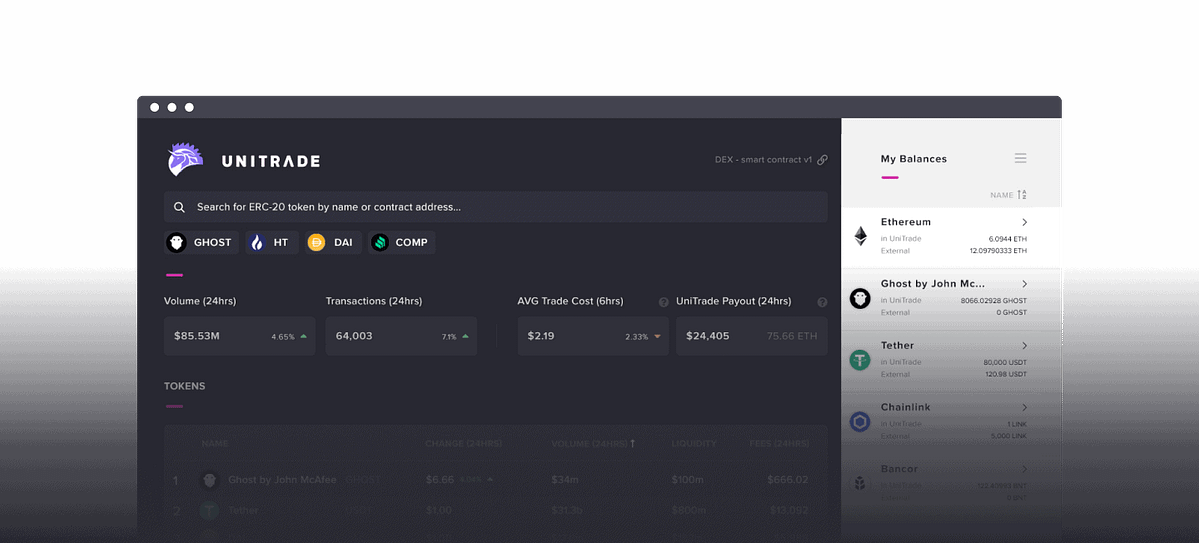Expand the Tether balance chevron
This screenshot has height=543, width=1199.
1025,346
